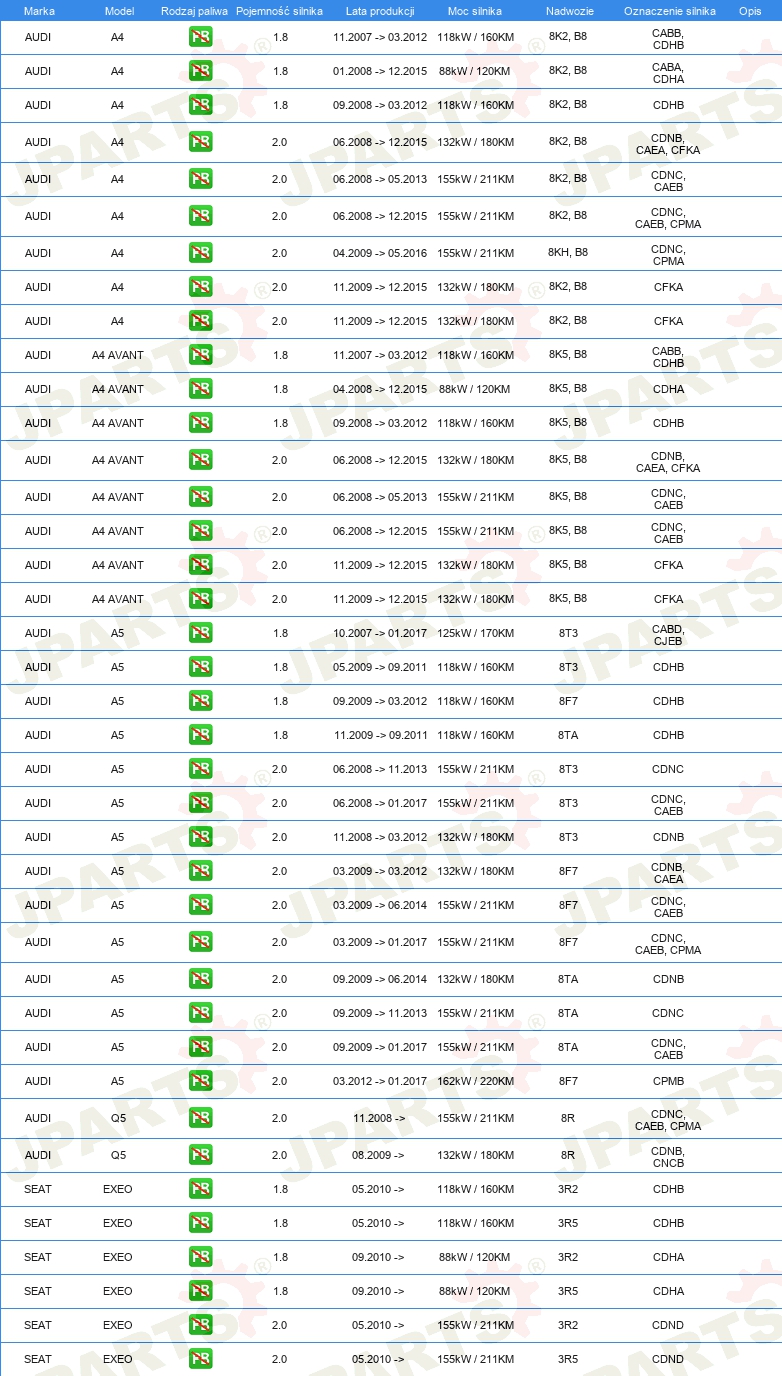Viewport: 782px width, 1376px height.
Task: Click the PB icon in the A4 AVANT CDNB, CAEA, CFKA row
Action: [201, 460]
